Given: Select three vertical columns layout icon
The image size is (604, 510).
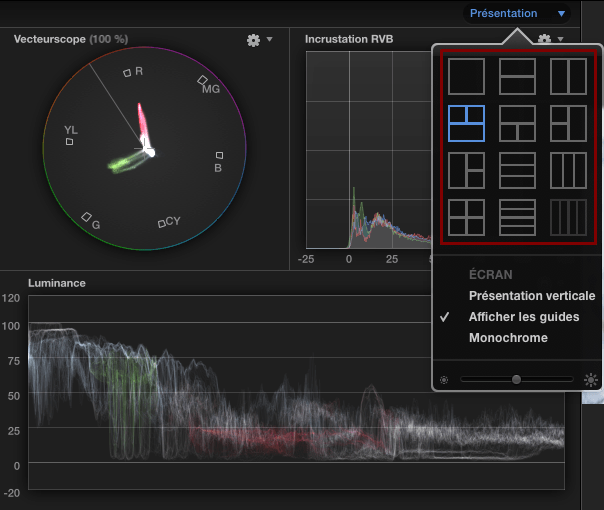Looking at the screenshot, I should click(x=568, y=170).
